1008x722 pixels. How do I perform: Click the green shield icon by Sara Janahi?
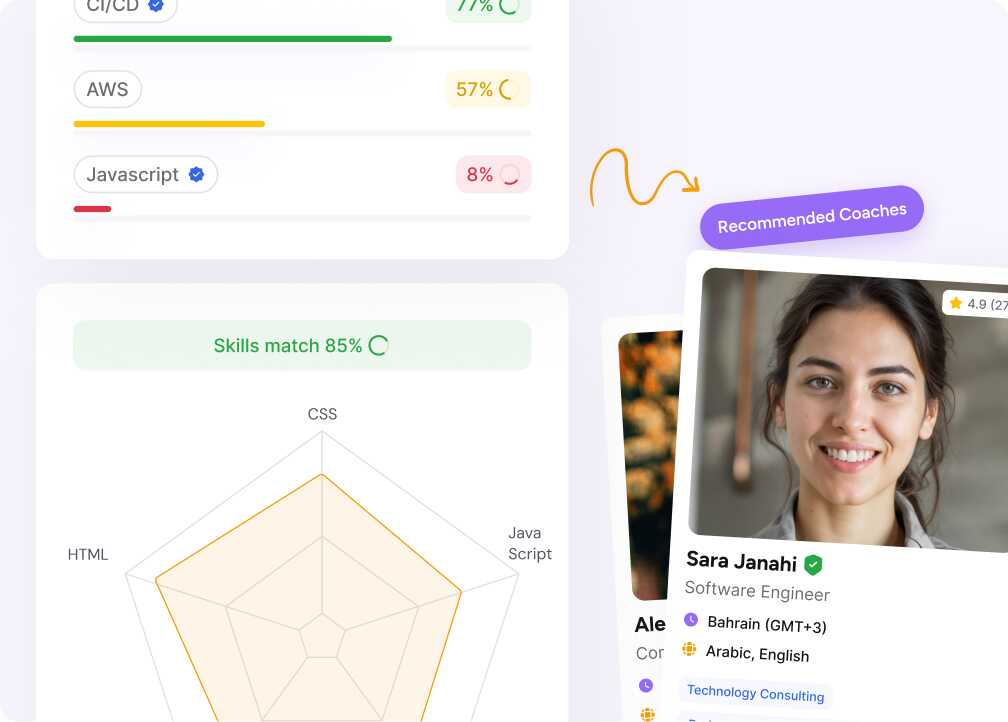(813, 564)
